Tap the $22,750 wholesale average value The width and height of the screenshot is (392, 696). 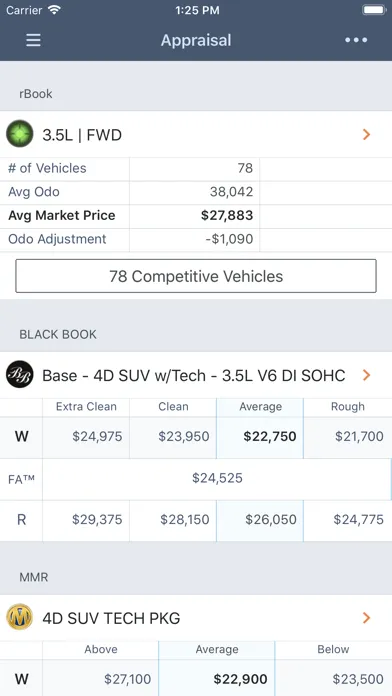[269, 436]
